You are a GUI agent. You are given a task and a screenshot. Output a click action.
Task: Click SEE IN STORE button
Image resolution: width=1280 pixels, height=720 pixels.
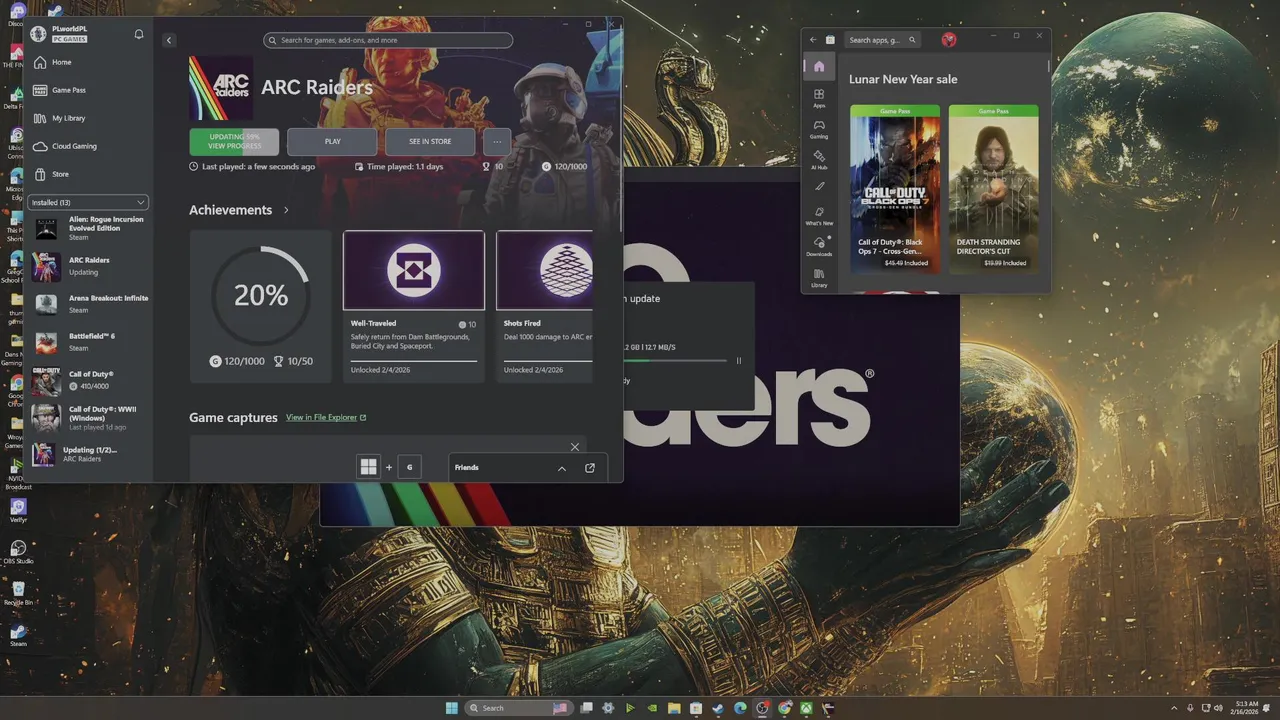[x=430, y=141]
